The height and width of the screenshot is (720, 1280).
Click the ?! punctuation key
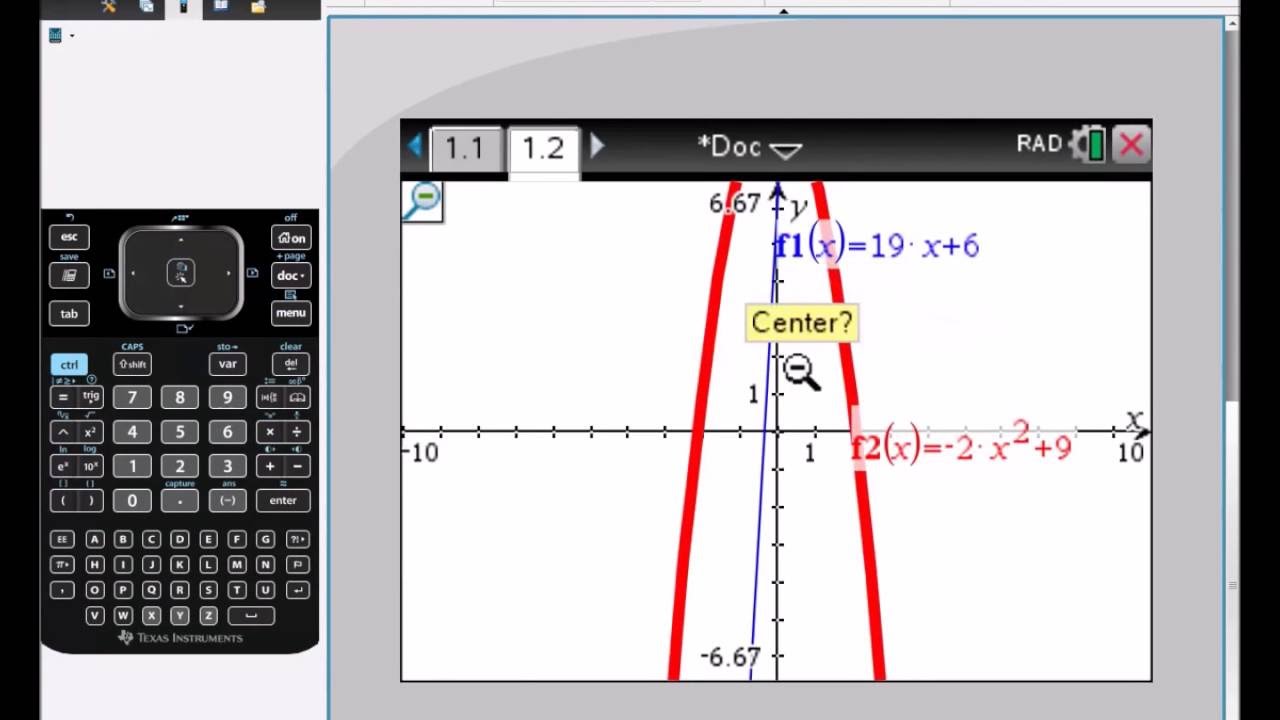point(297,539)
